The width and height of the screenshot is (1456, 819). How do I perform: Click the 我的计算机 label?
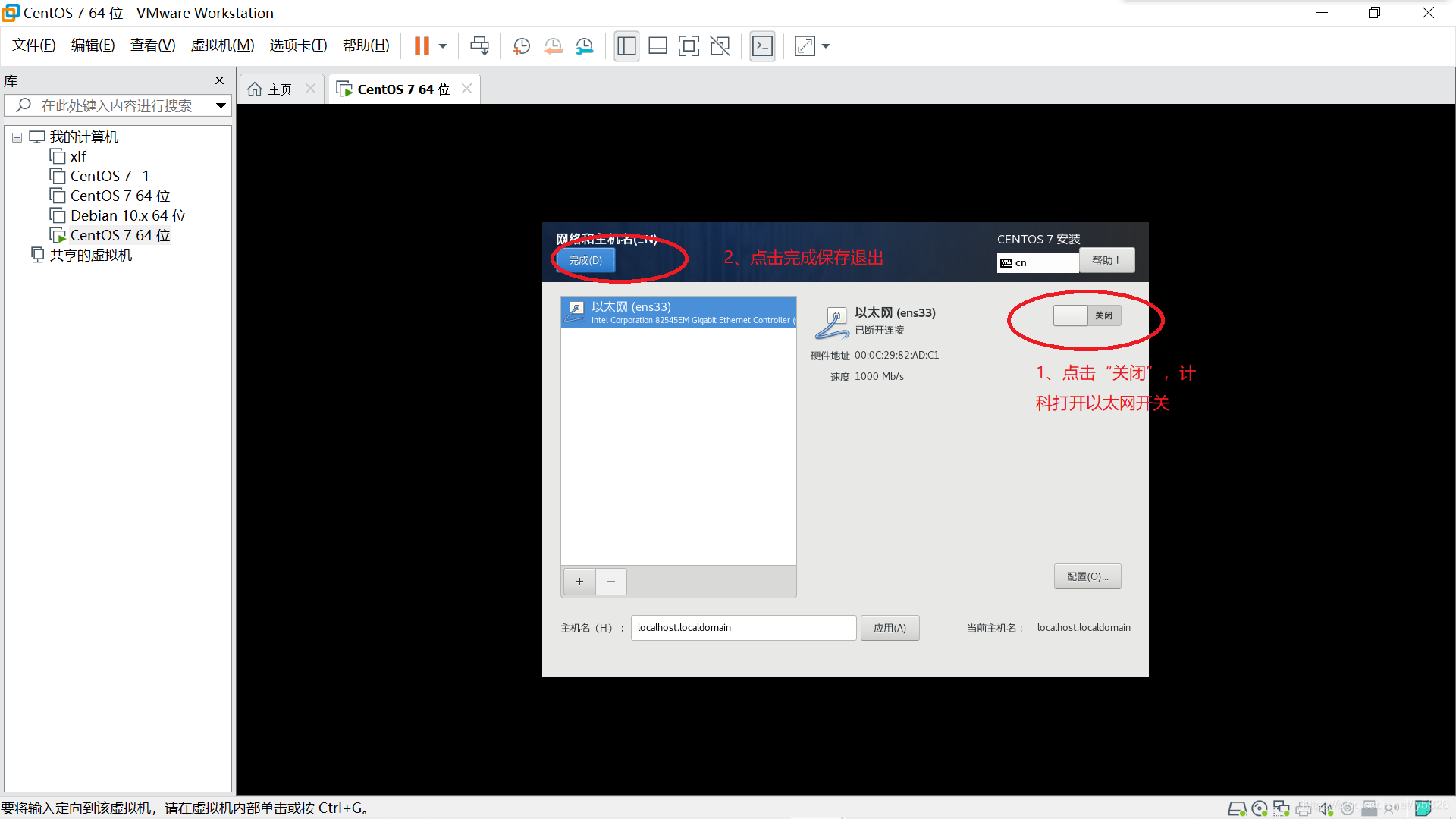[84, 136]
